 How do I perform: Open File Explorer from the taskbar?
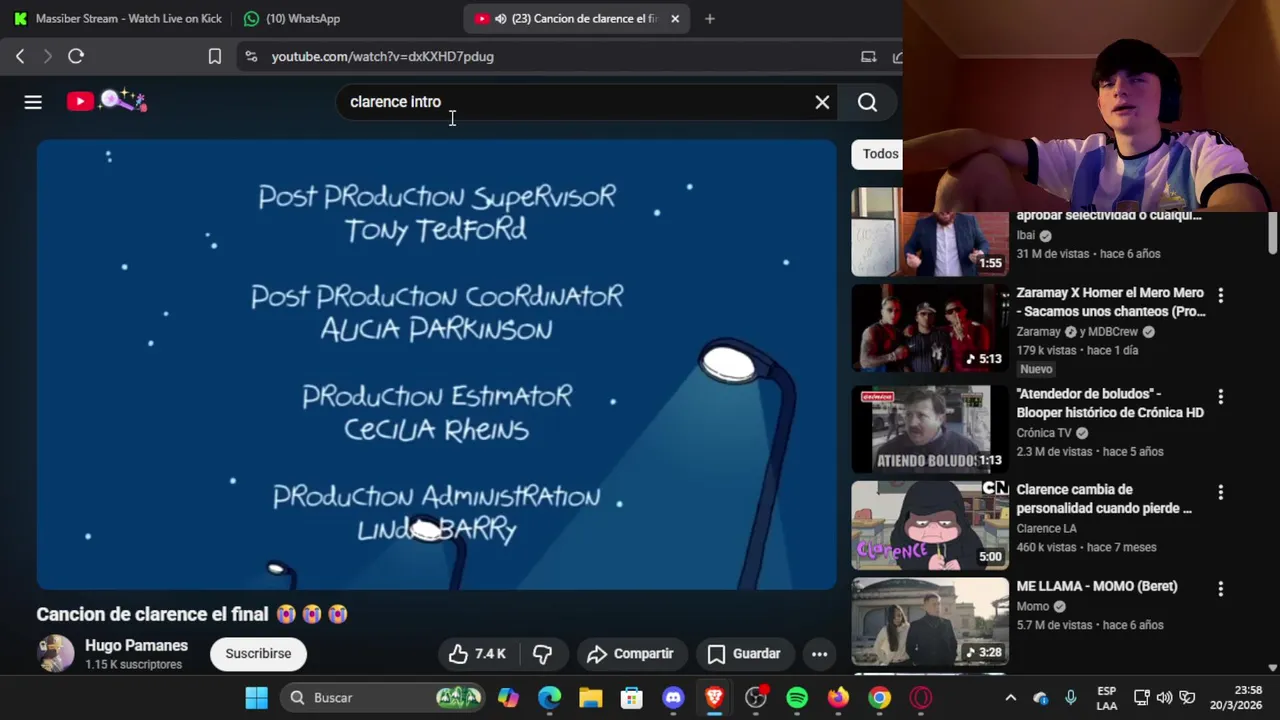591,698
